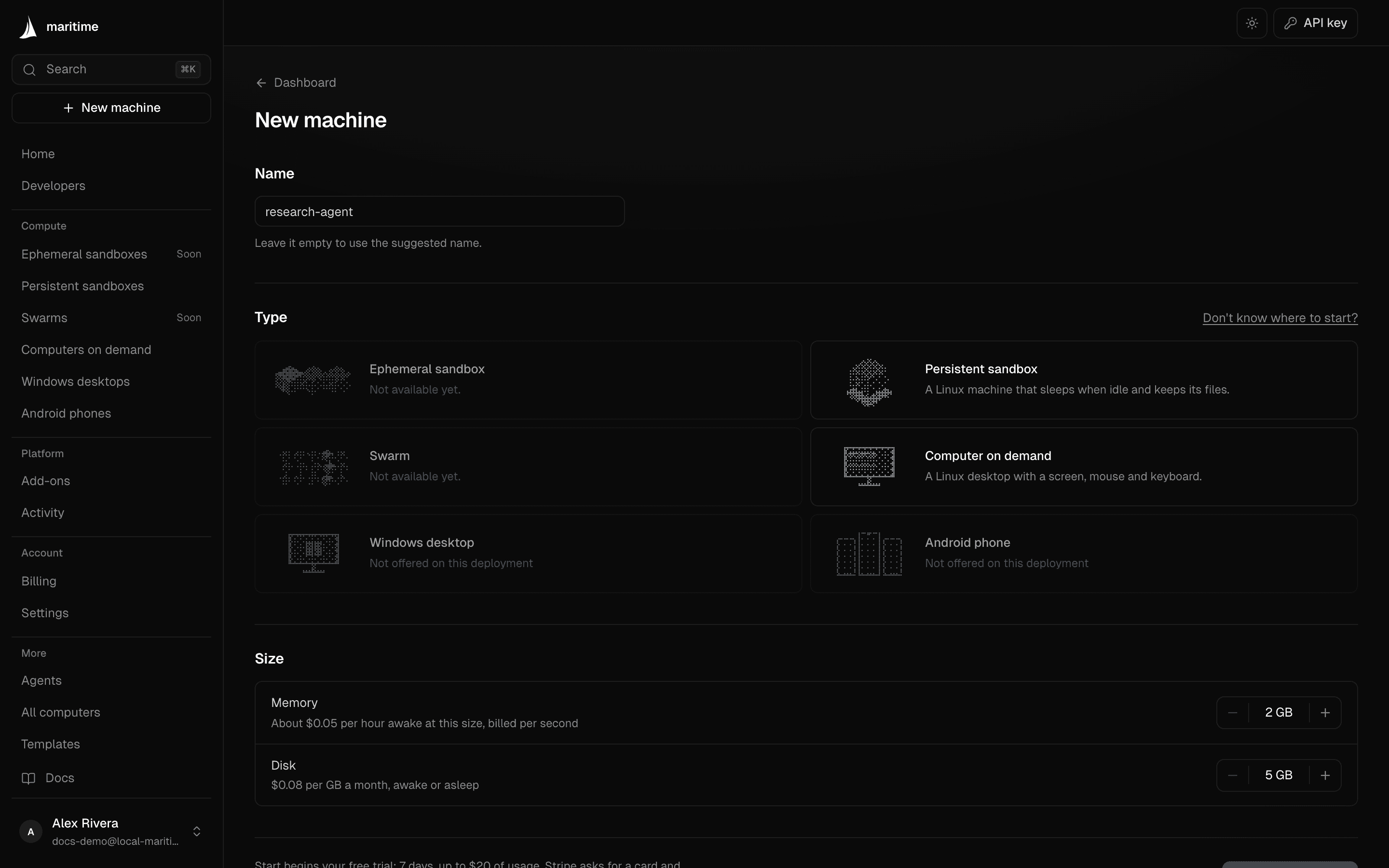The width and height of the screenshot is (1389, 868).
Task: Click the Android phone dotted icon
Action: pyautogui.click(x=869, y=554)
